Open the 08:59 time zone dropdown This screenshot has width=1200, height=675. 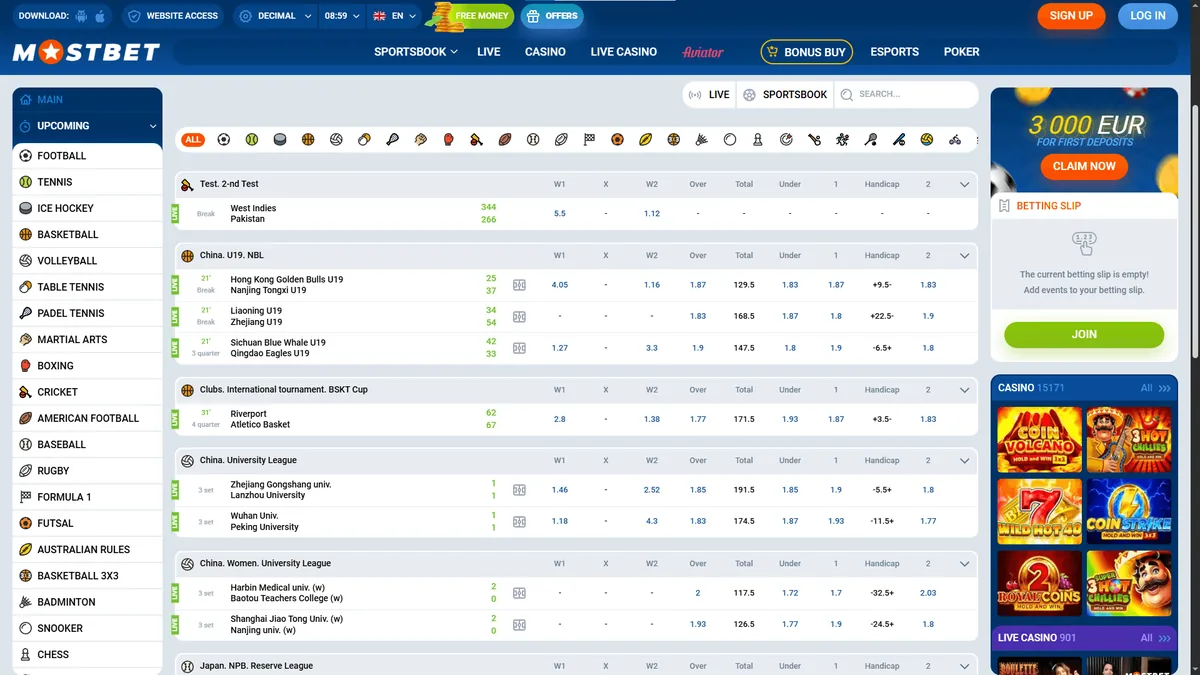pos(343,16)
